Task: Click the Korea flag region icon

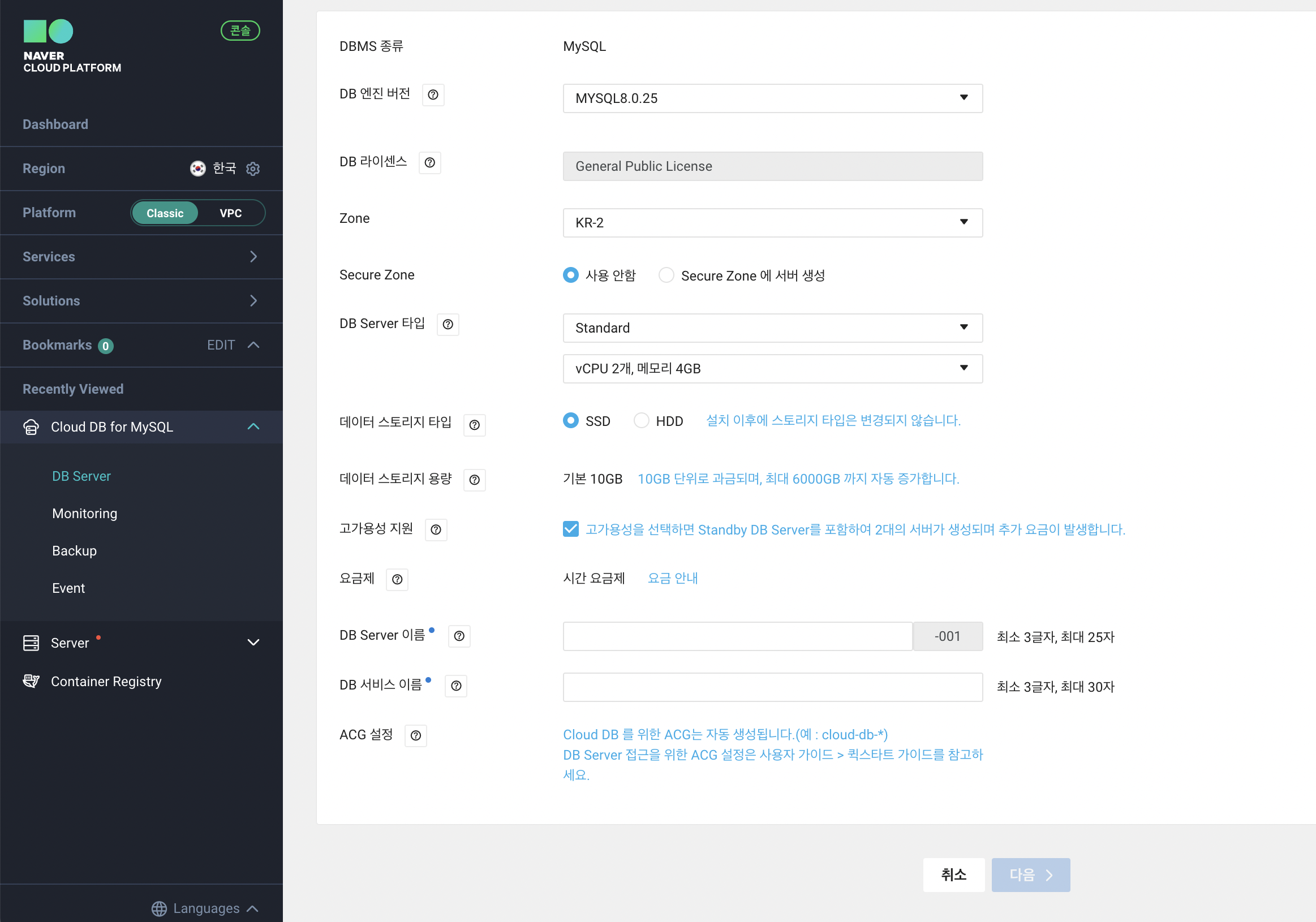Action: pos(198,169)
